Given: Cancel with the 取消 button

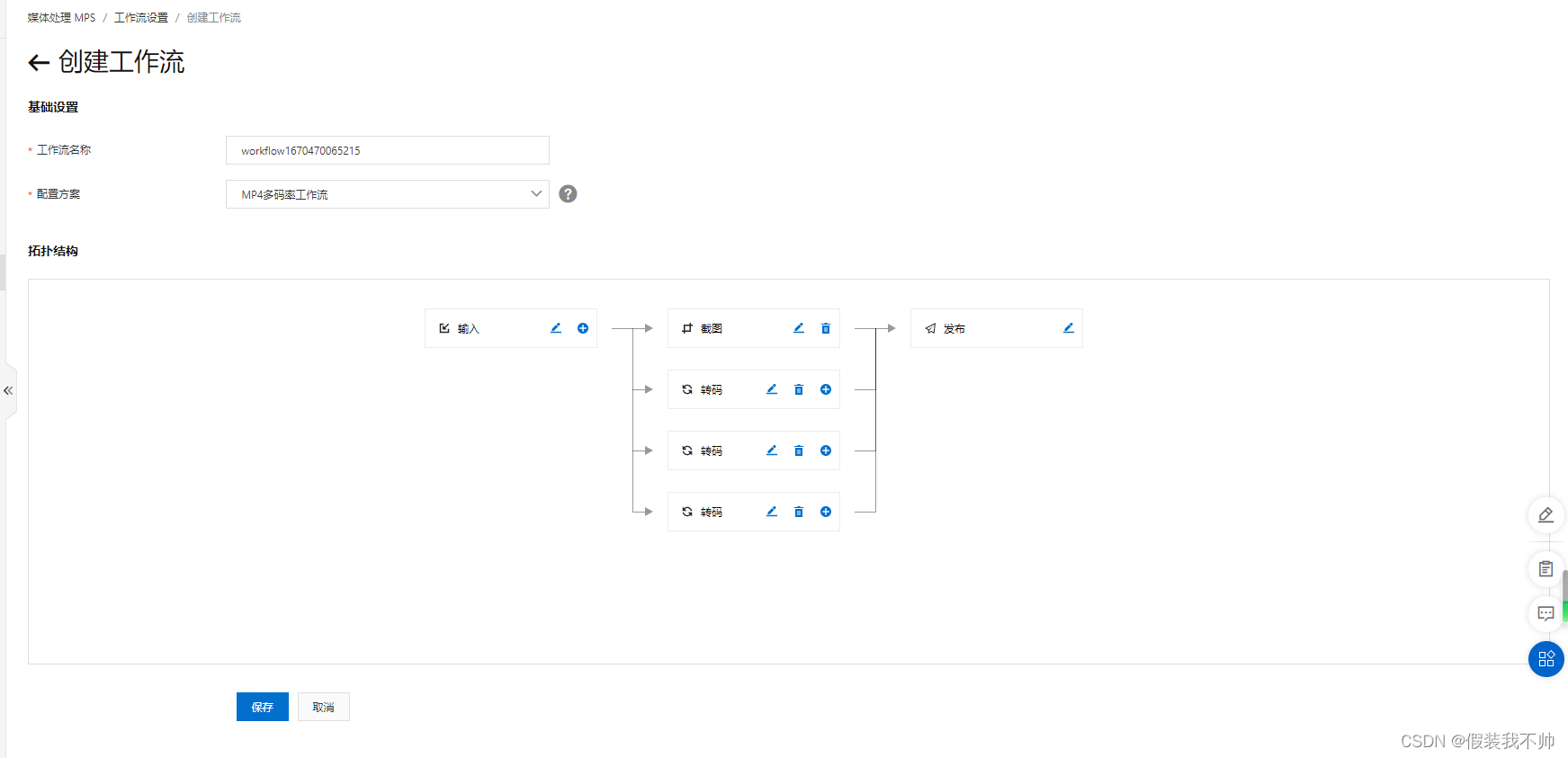Looking at the screenshot, I should [324, 707].
